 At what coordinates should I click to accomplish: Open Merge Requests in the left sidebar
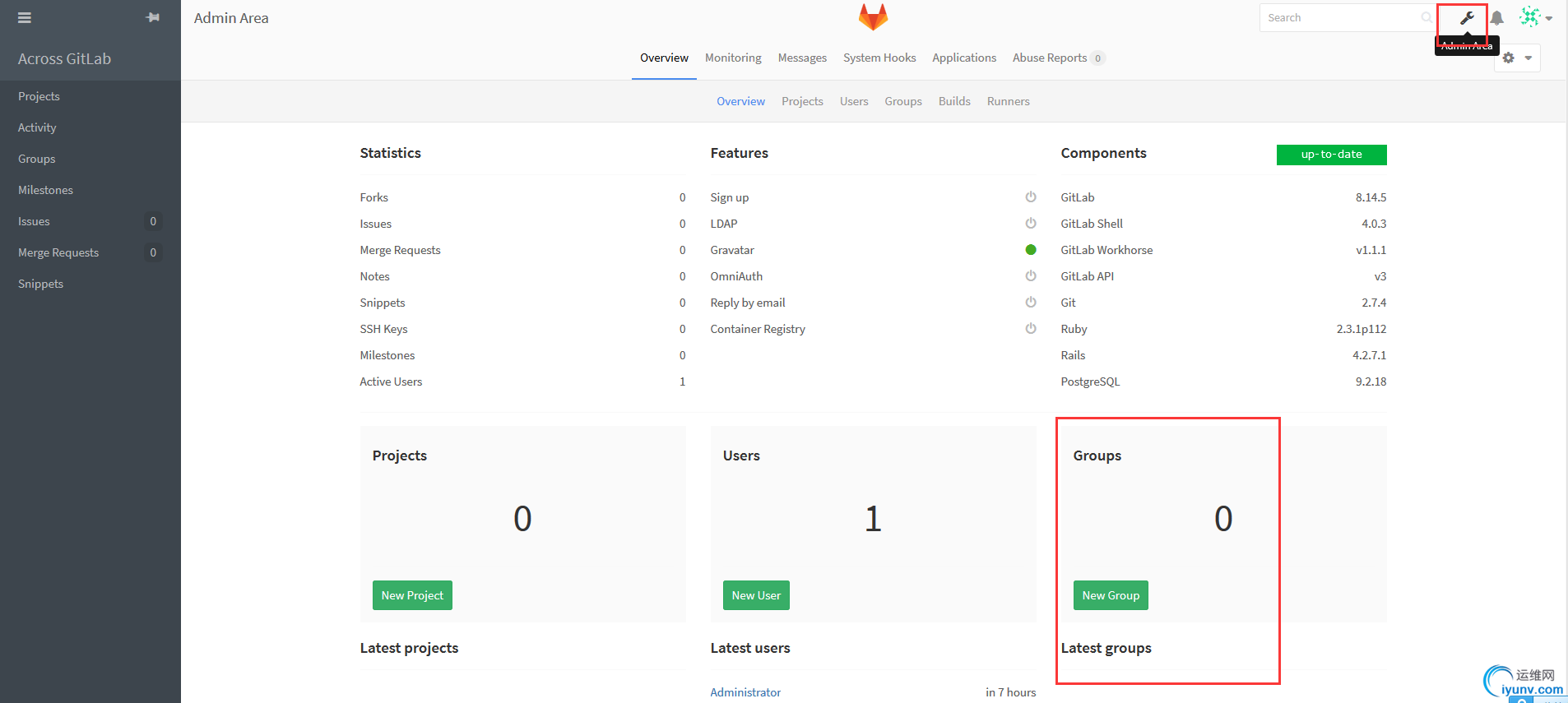click(90, 252)
